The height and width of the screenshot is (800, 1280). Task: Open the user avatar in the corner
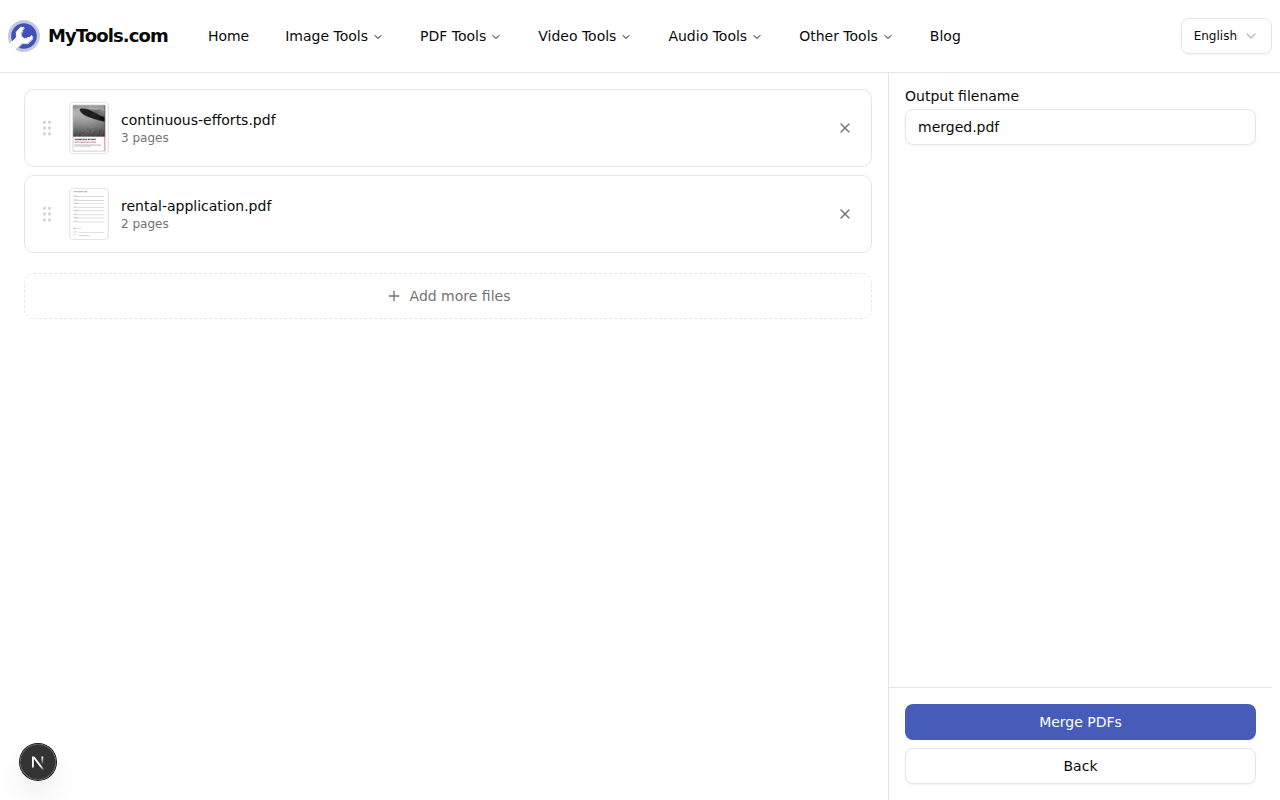(38, 762)
